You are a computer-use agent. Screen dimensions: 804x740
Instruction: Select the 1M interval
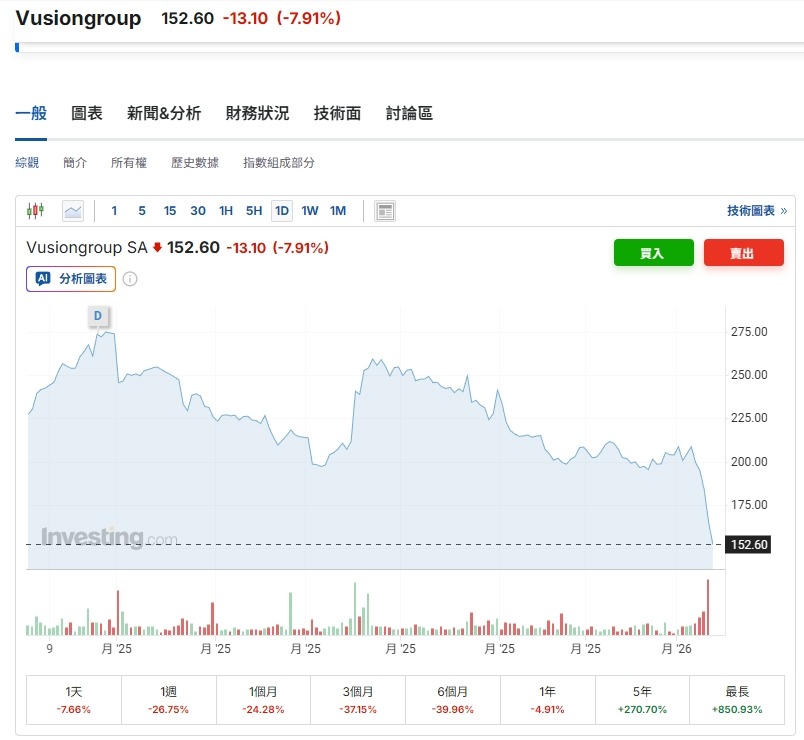click(x=338, y=211)
